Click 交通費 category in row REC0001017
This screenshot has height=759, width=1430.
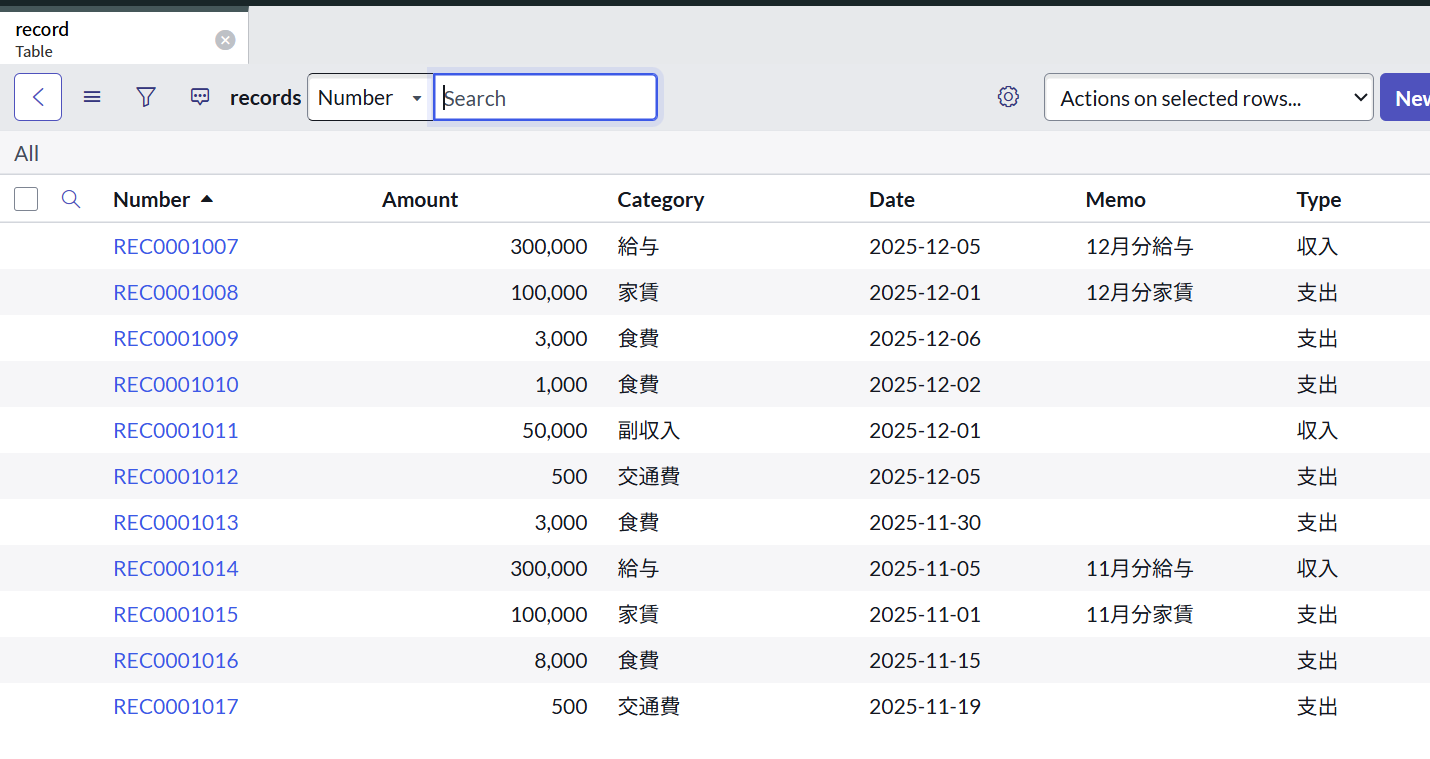[649, 706]
